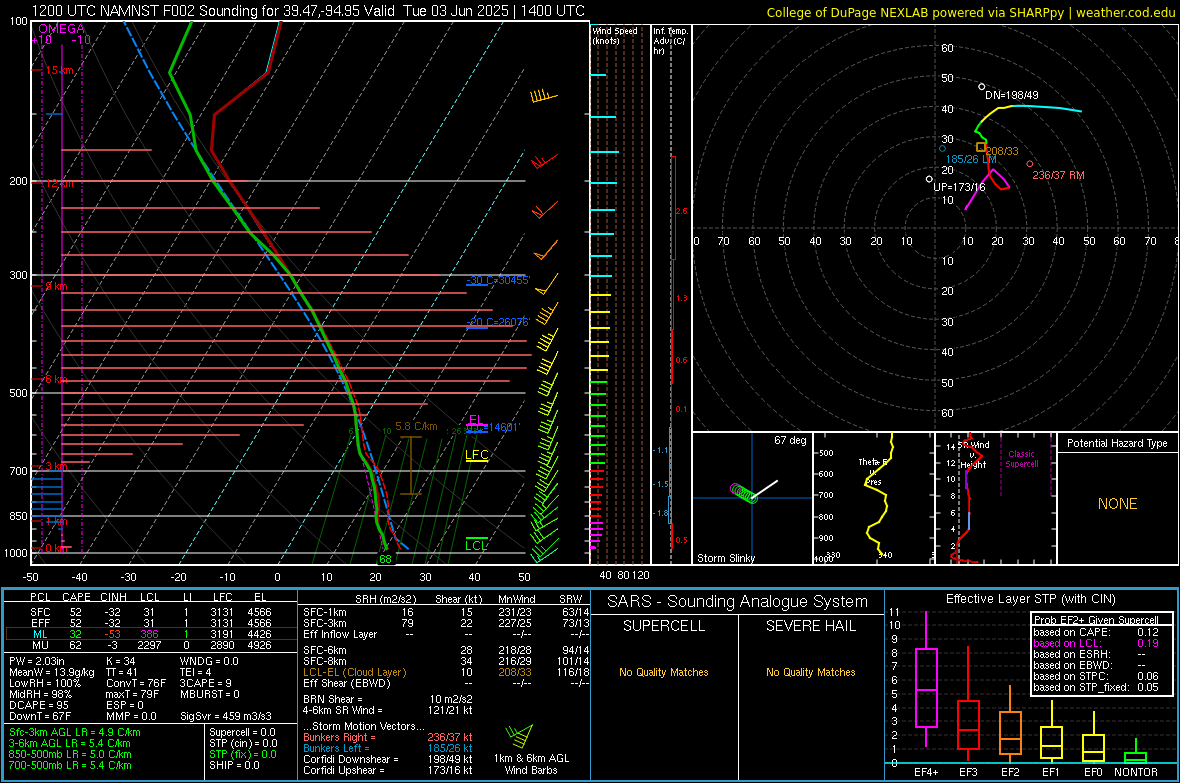Click the -30 C=30455' height label
Screen dimensions: 1180x783
click(x=497, y=280)
